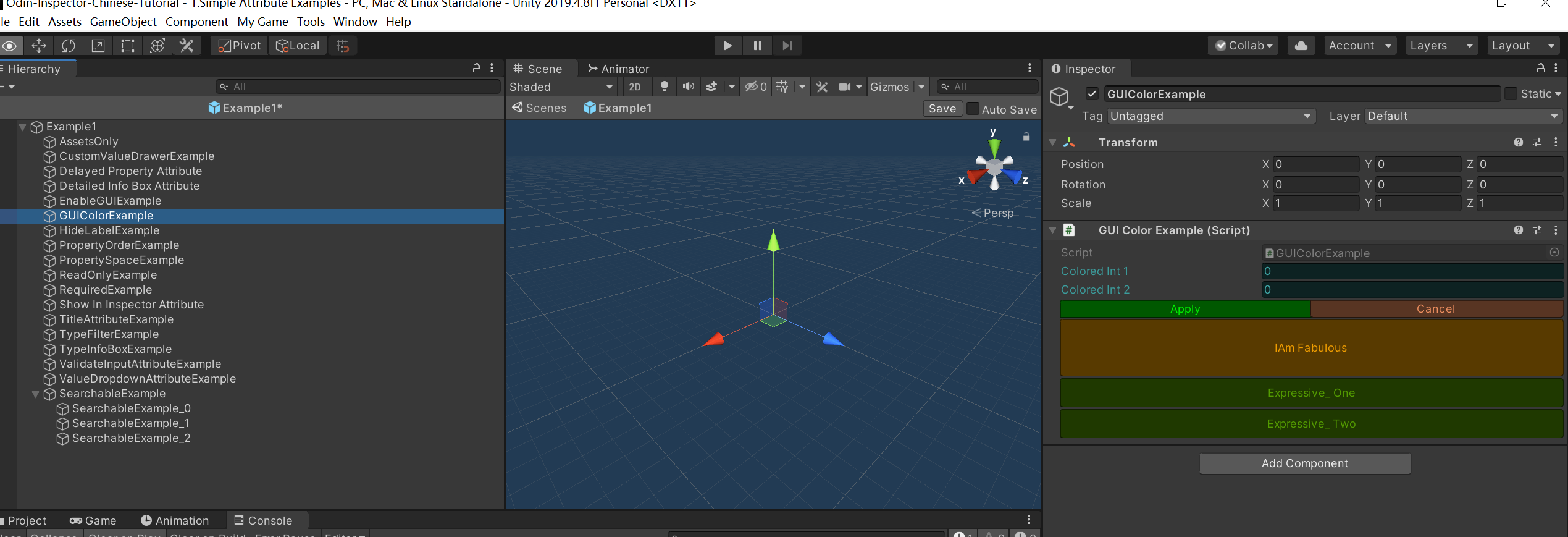Click the green Apply button

pos(1185,309)
